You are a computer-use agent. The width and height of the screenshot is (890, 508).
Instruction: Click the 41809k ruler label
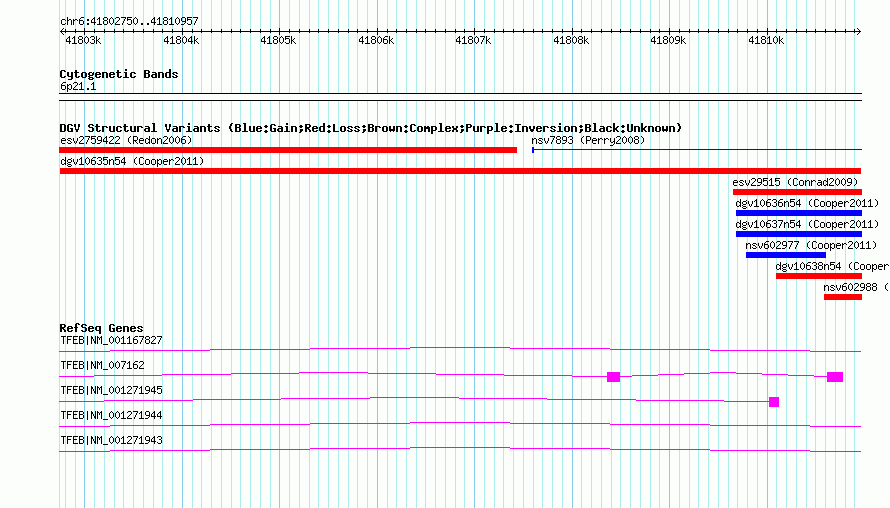point(668,40)
